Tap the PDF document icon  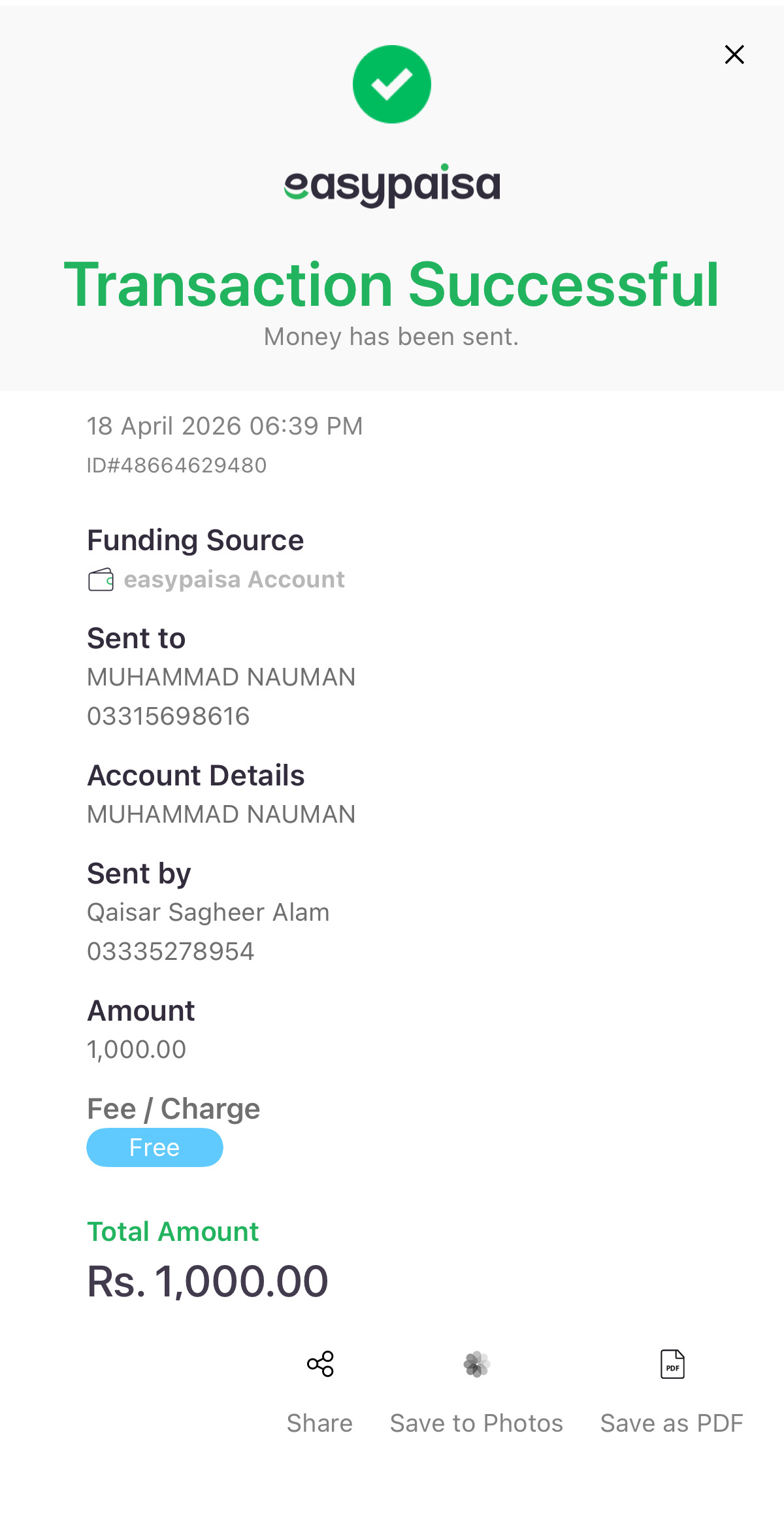(x=672, y=1364)
